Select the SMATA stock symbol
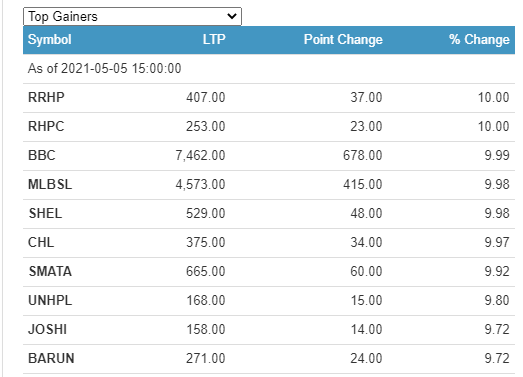The image size is (523, 377). [x=50, y=272]
